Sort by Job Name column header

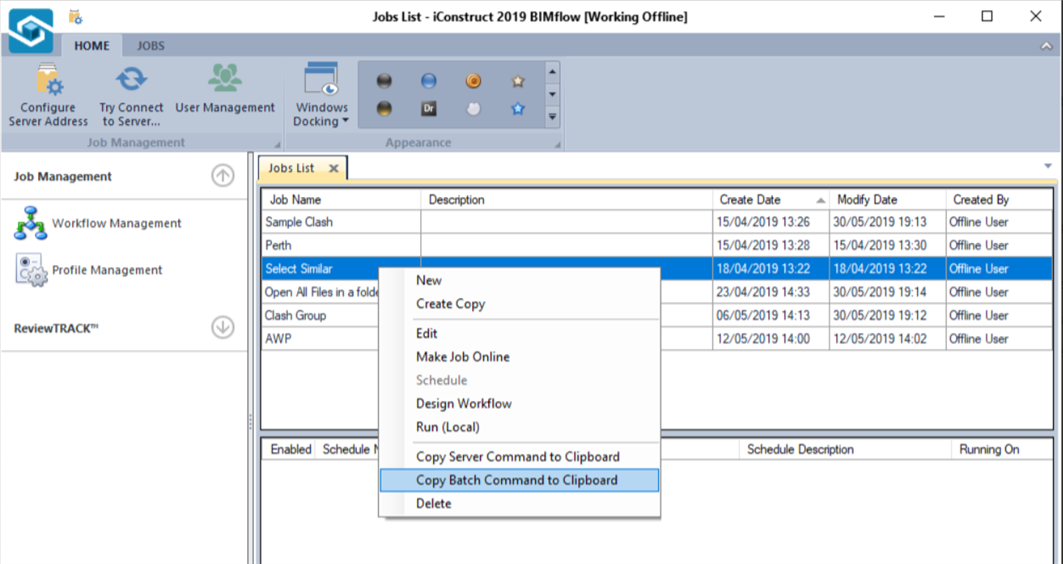point(342,199)
